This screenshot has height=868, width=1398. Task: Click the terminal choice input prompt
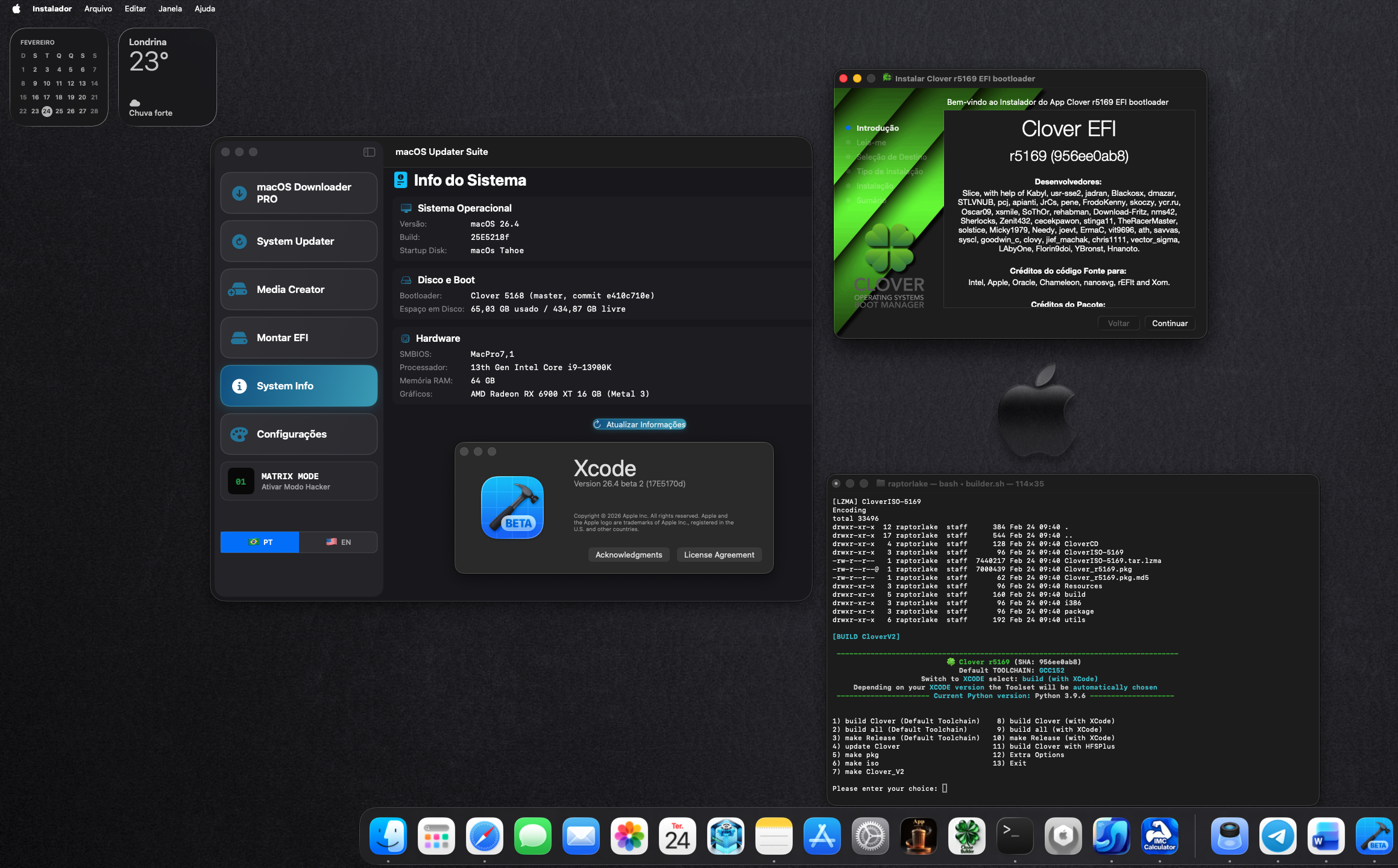tap(944, 788)
